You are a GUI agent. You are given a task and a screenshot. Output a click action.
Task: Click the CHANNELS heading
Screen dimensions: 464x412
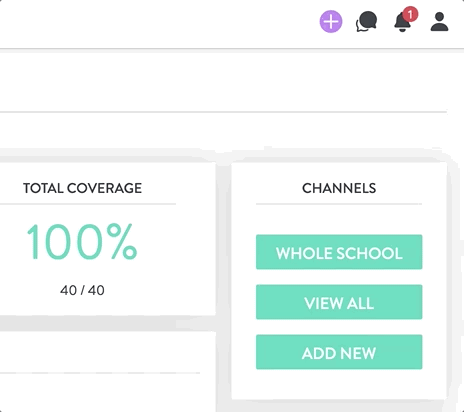339,188
